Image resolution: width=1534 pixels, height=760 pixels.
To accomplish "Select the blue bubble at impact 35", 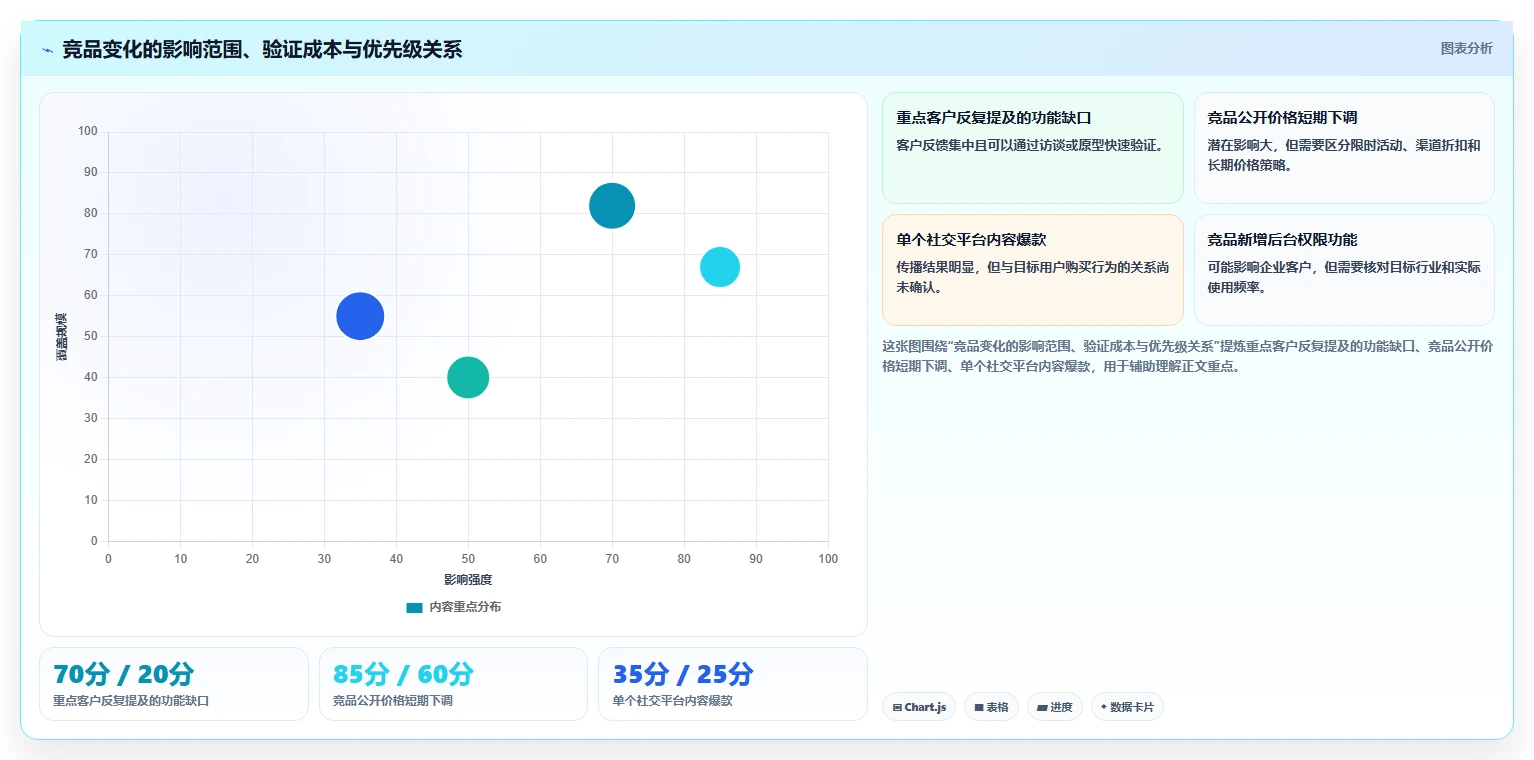I will [x=360, y=316].
